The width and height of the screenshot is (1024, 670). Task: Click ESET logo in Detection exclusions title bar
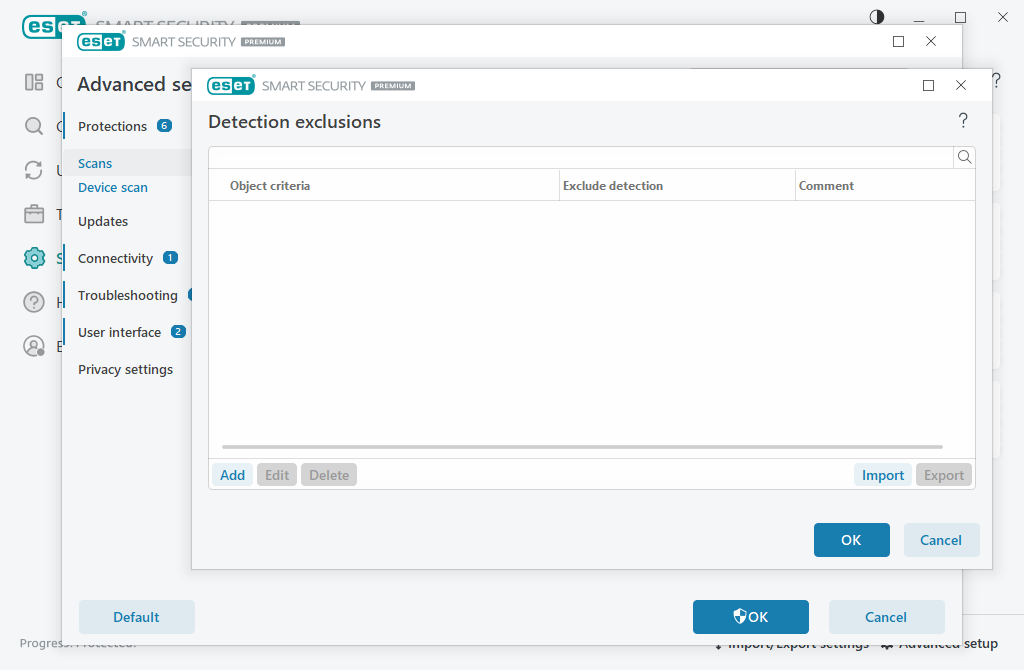point(231,85)
